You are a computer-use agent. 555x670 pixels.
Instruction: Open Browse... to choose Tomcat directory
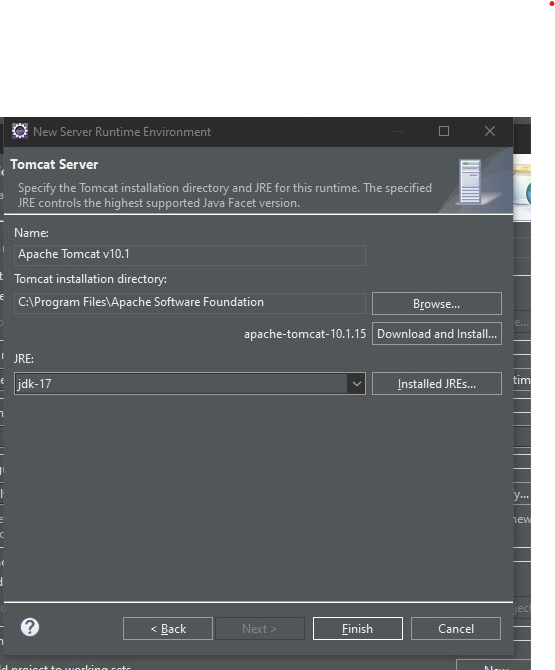pyautogui.click(x=437, y=303)
